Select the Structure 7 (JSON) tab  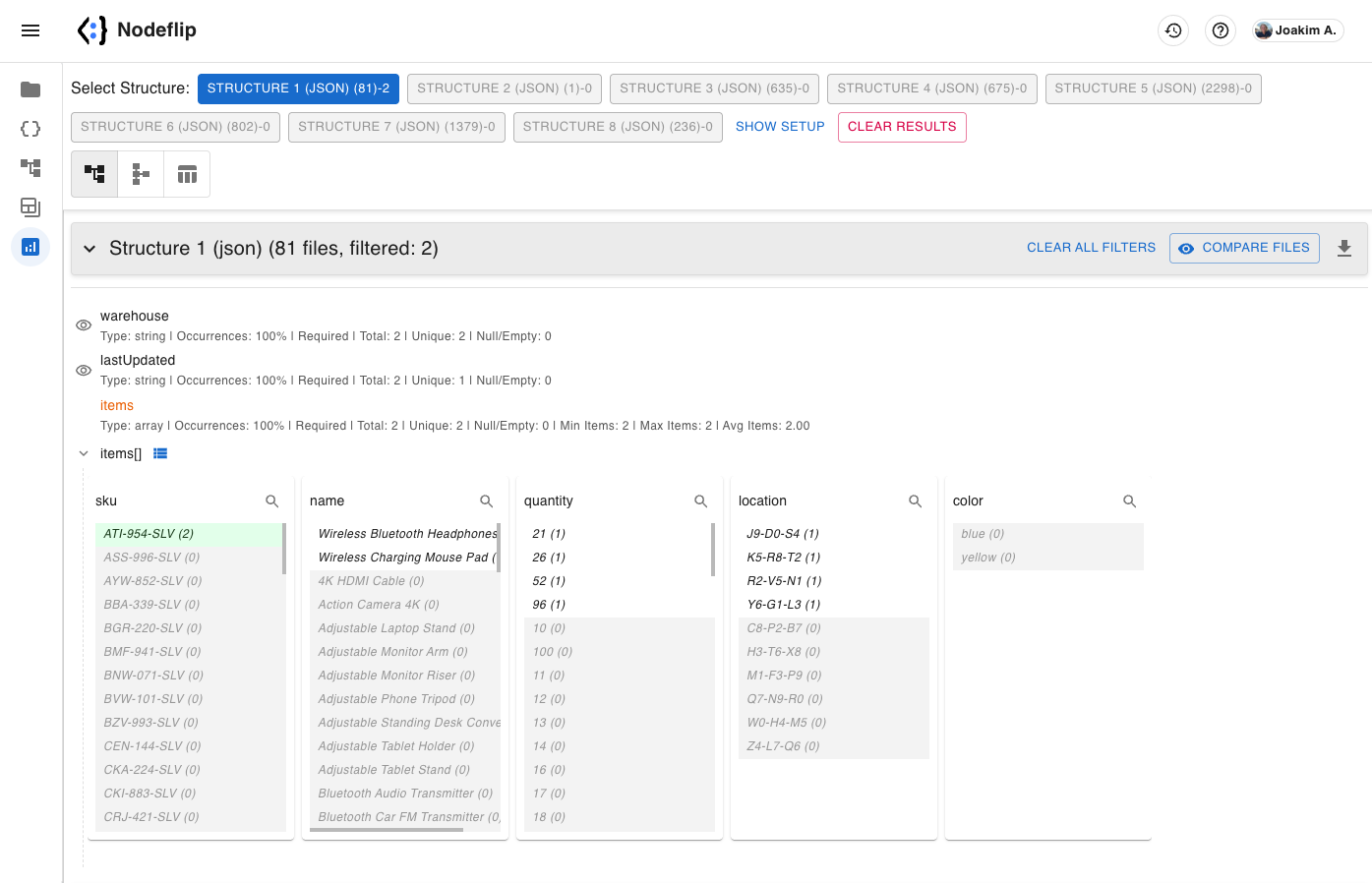[396, 127]
